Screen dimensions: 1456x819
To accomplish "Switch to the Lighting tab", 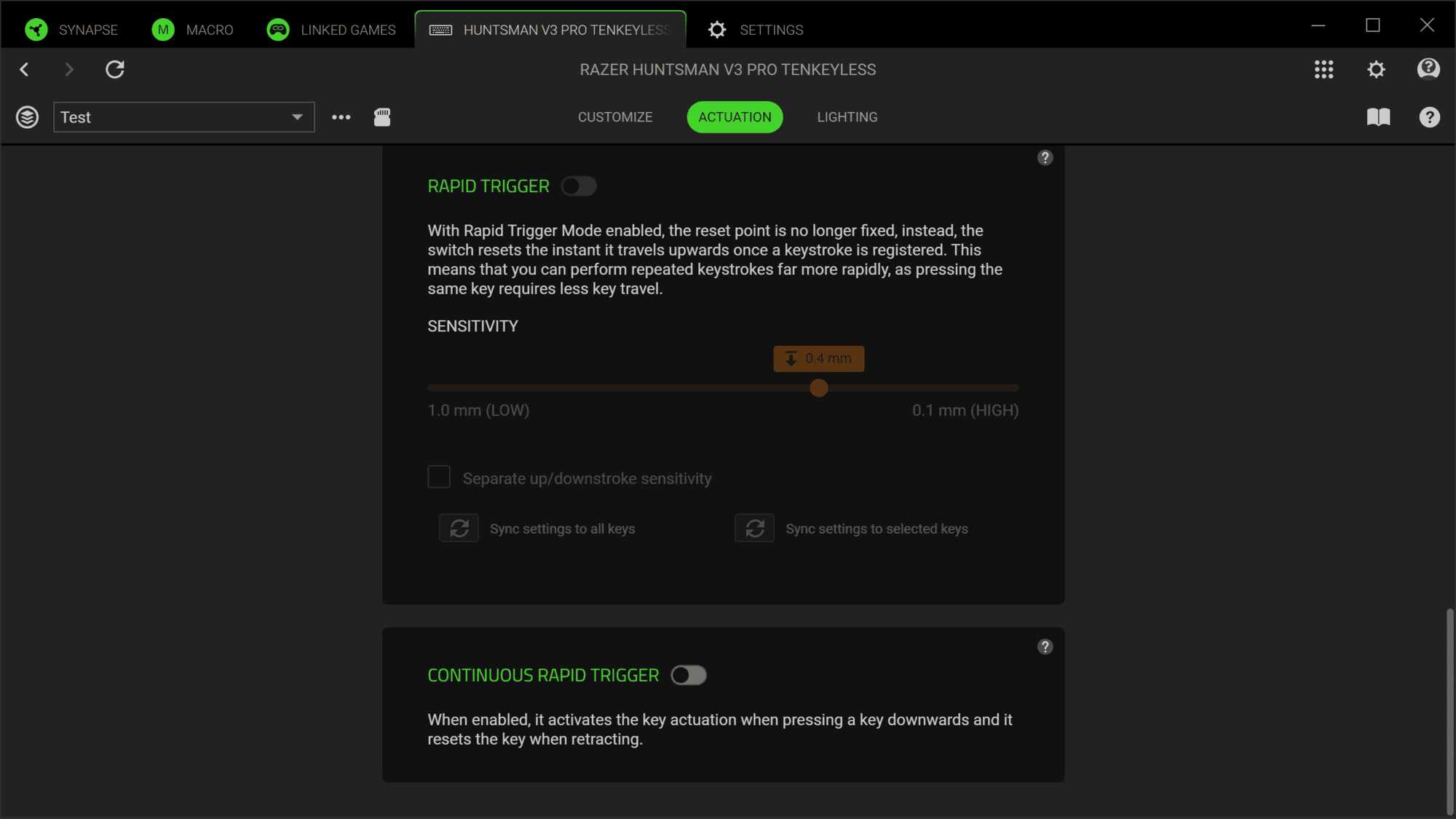I will (847, 117).
